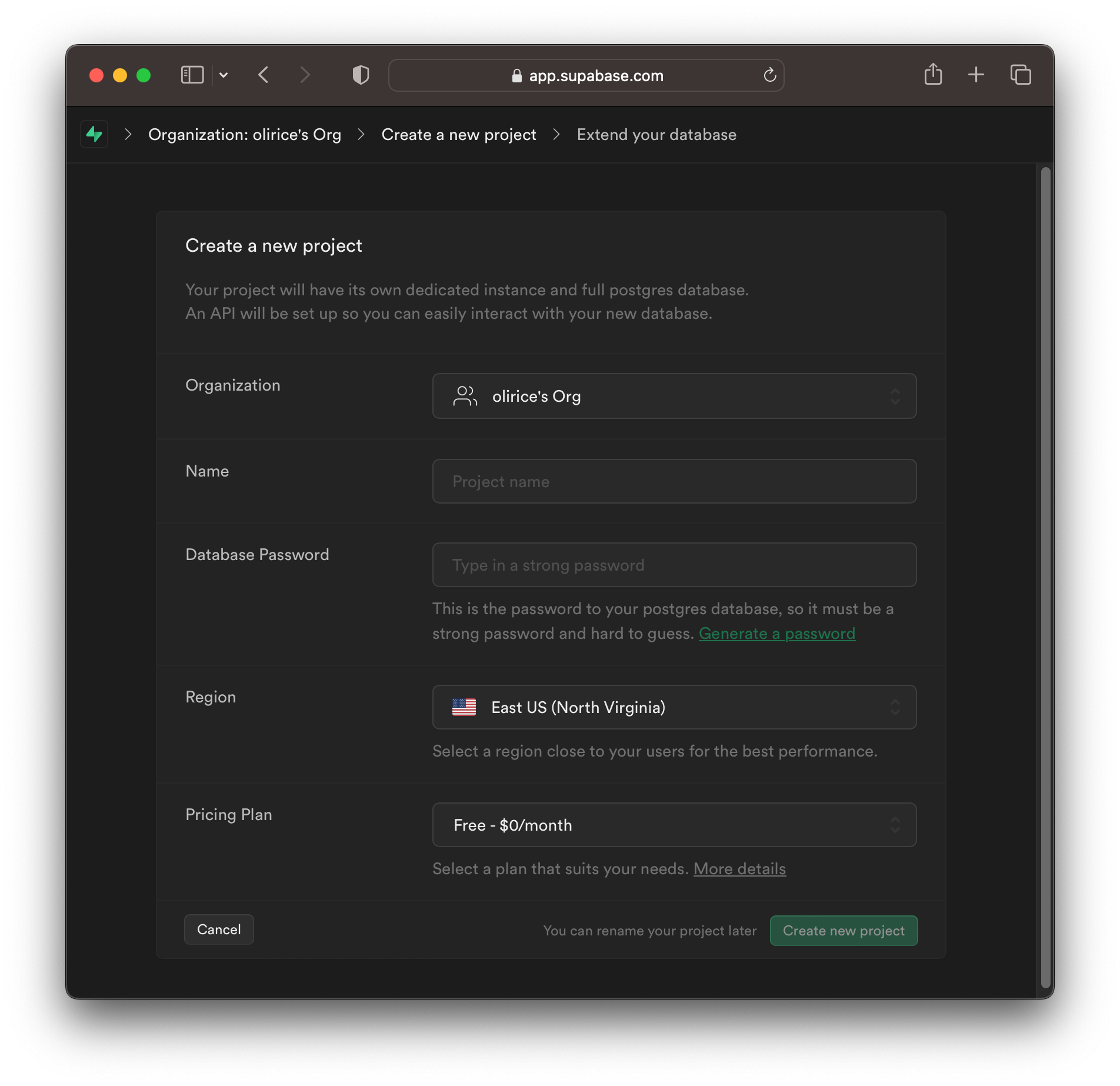The width and height of the screenshot is (1120, 1086).
Task: Open the sidebar options chevron menu
Action: 224,75
